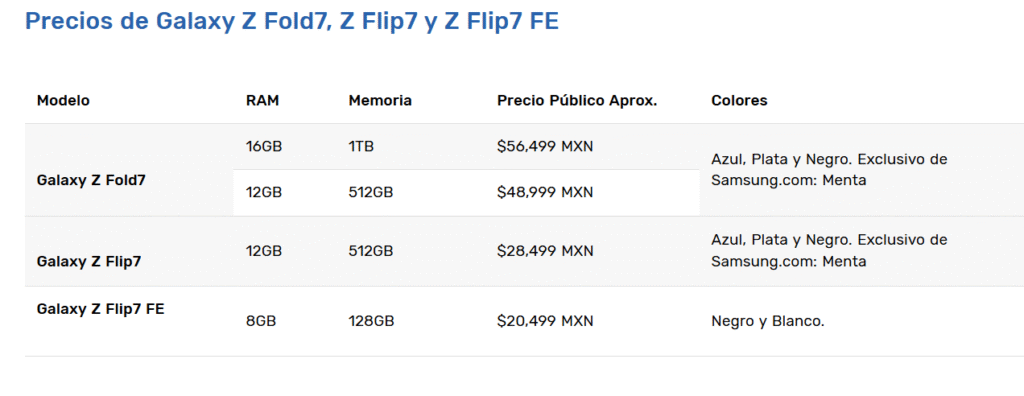
Task: Click the $48,999 MXN price
Action: pyautogui.click(x=545, y=193)
